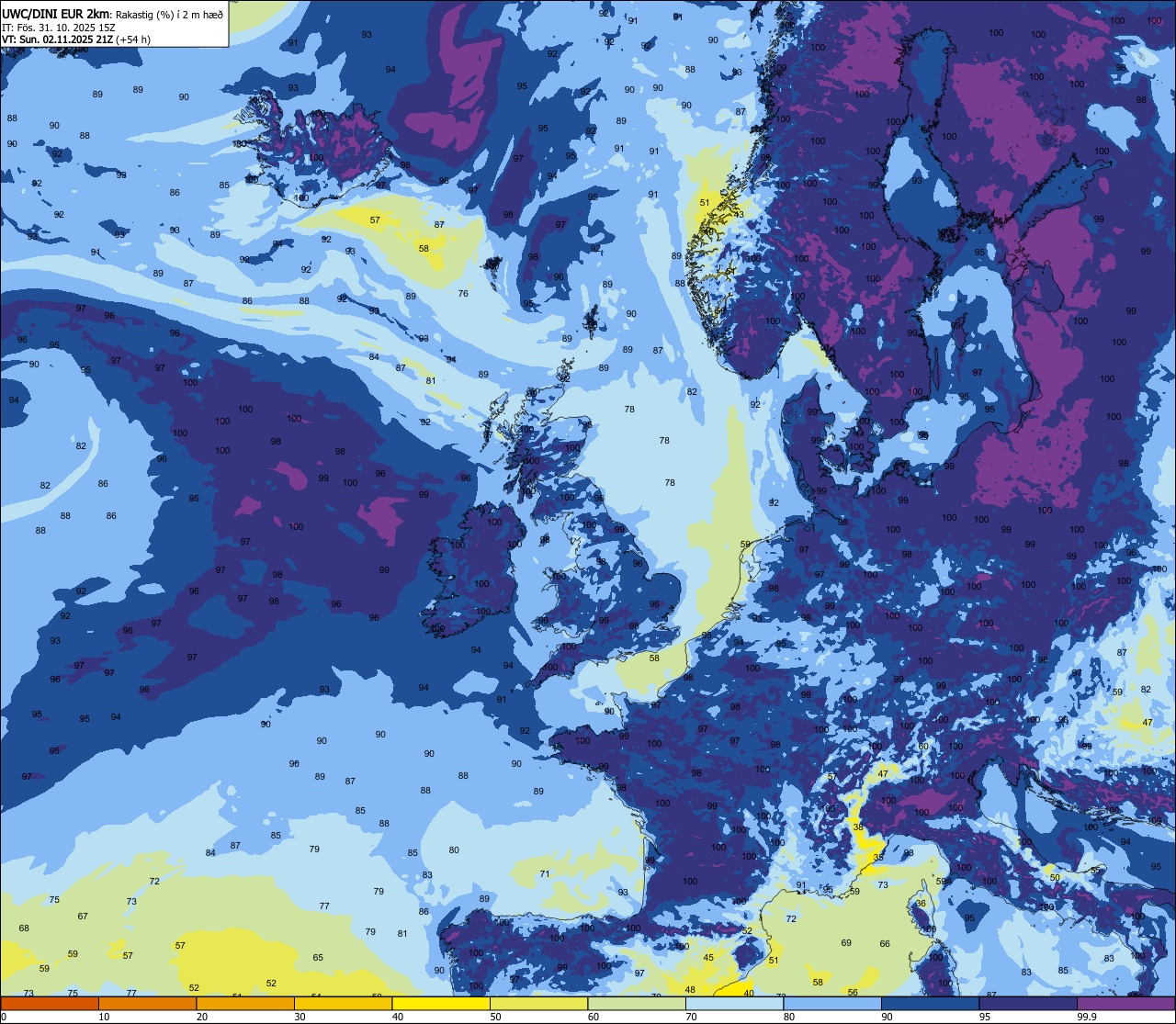Click the '65' humidity value on the map

[318, 957]
